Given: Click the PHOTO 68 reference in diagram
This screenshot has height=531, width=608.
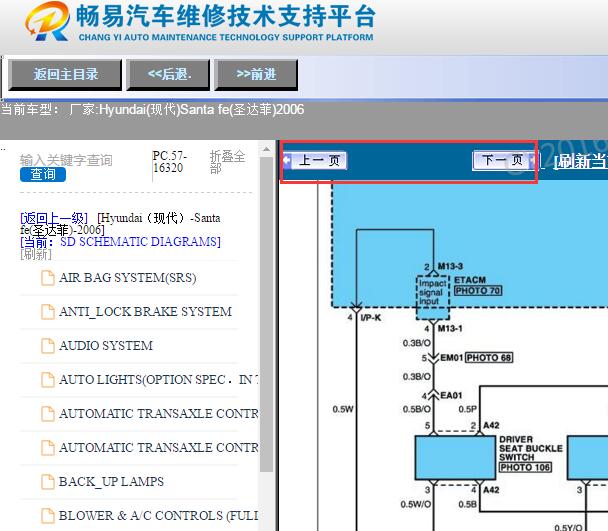Looking at the screenshot, I should click(489, 357).
